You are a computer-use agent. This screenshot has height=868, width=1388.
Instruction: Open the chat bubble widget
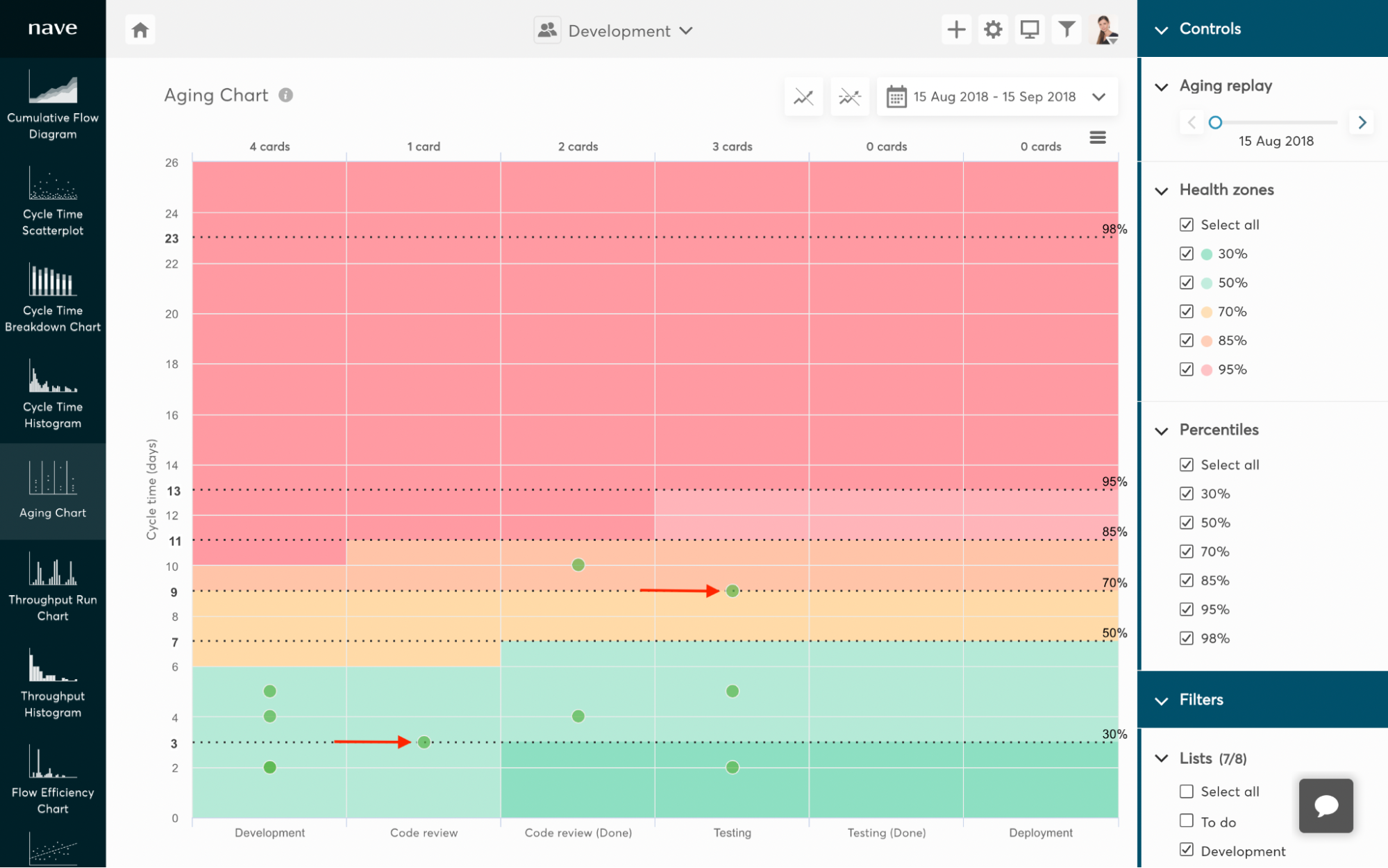pyautogui.click(x=1326, y=805)
